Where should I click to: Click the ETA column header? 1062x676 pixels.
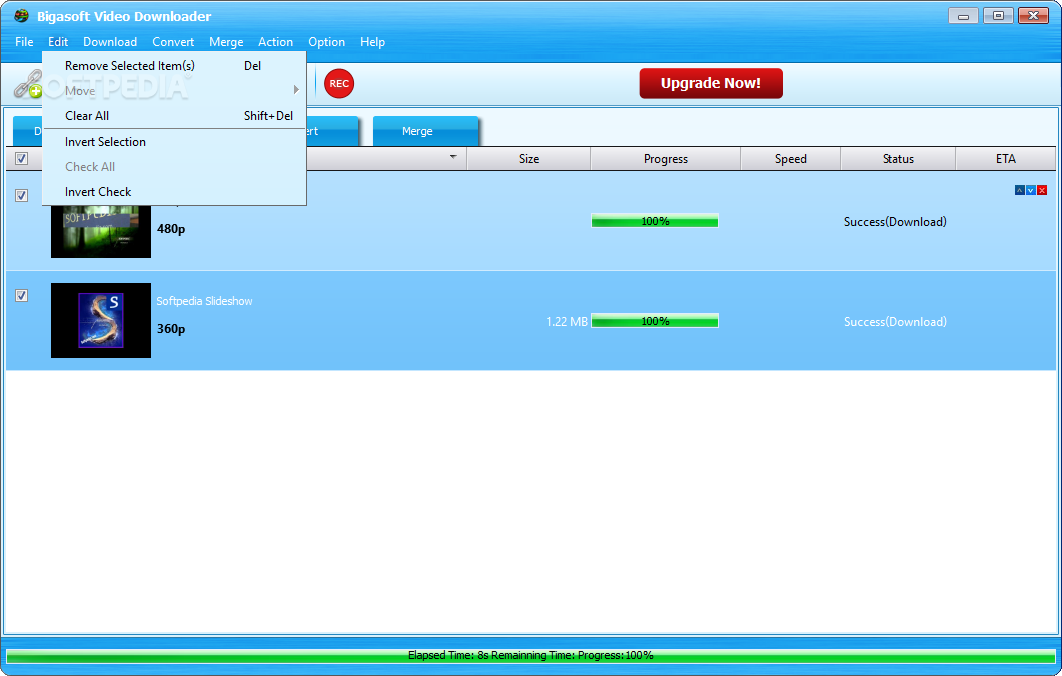tap(1005, 159)
